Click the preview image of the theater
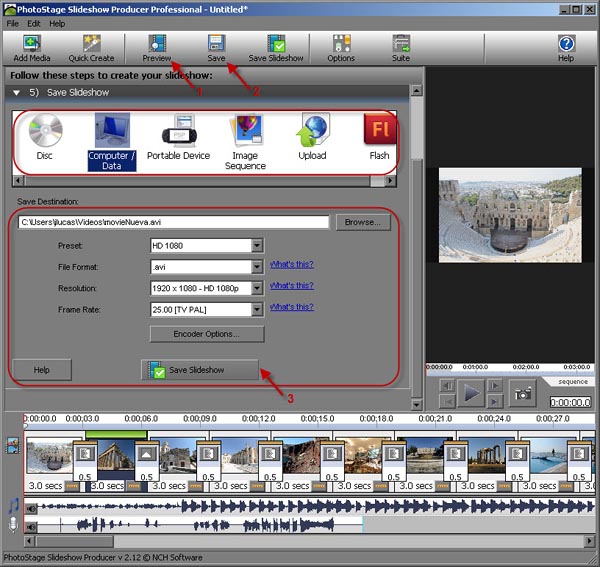 (510, 215)
